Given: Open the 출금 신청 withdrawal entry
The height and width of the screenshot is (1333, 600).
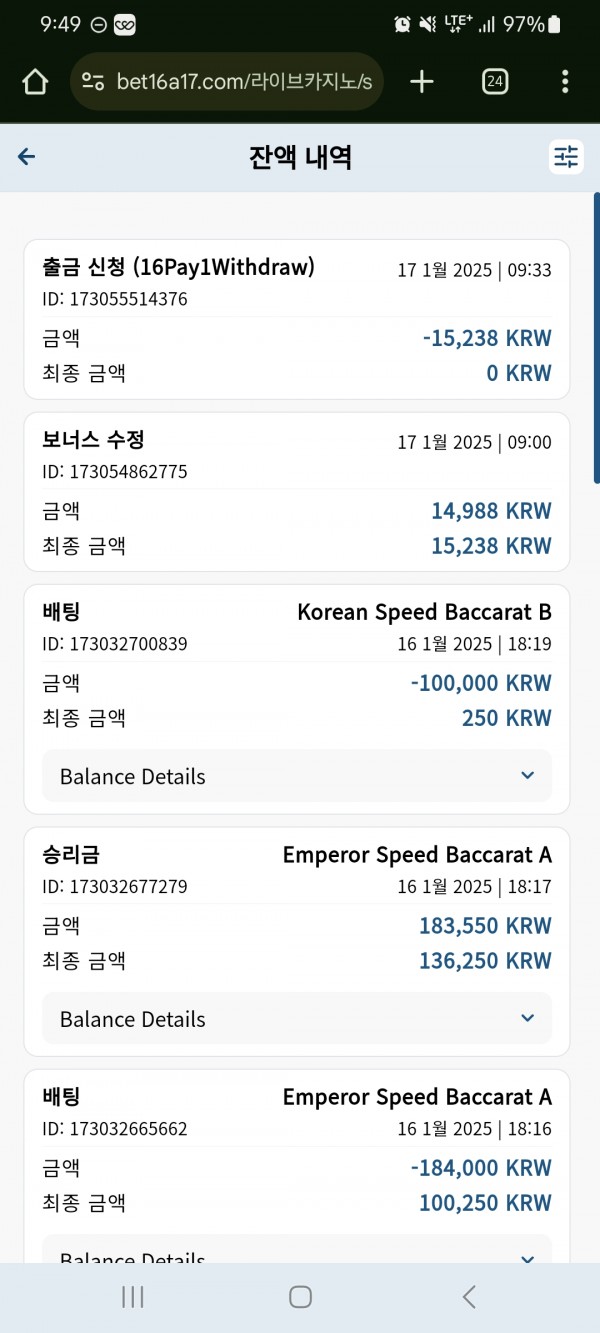Looking at the screenshot, I should coord(297,319).
